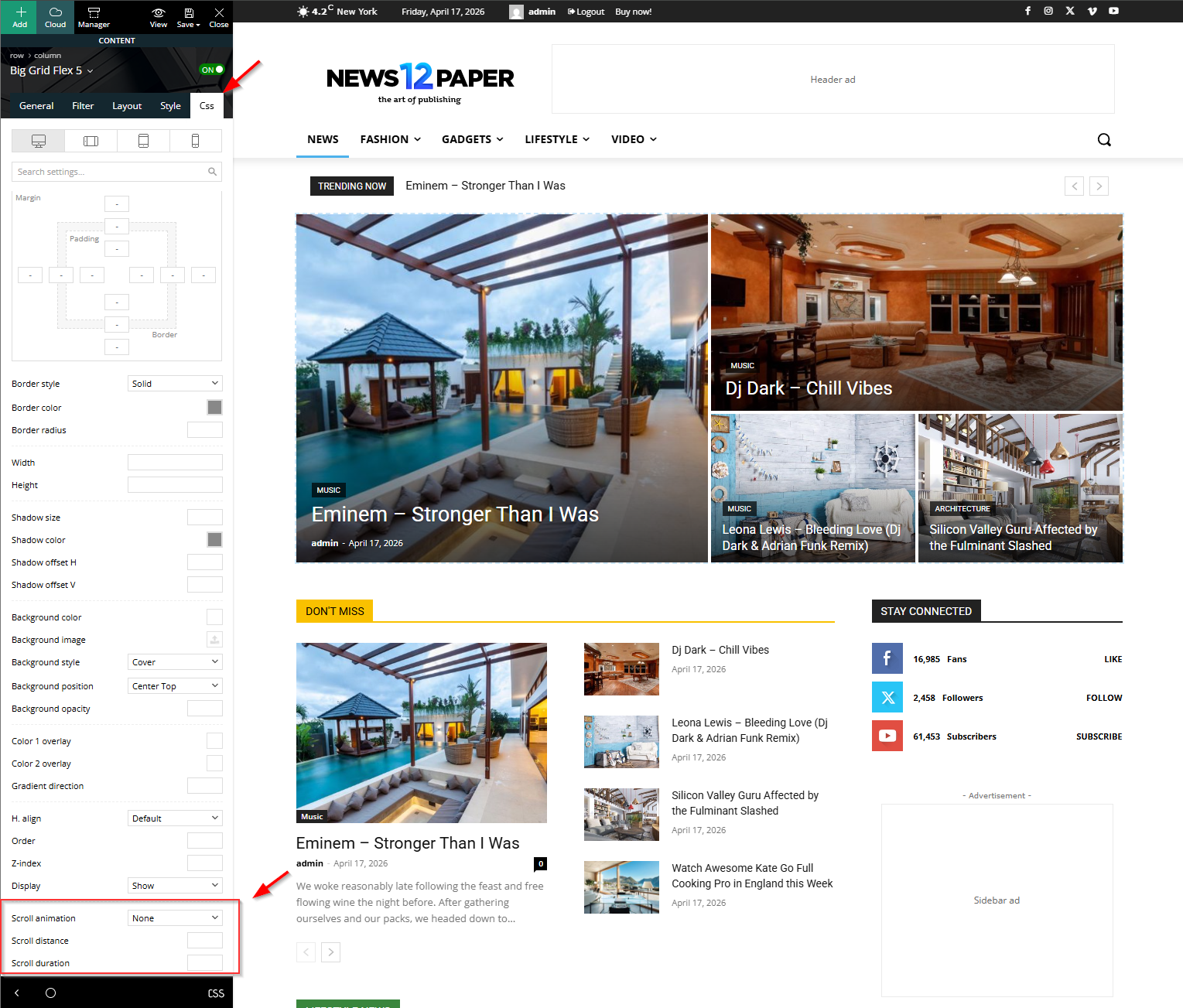The height and width of the screenshot is (1008, 1183).
Task: Switch to the Style tab
Action: (x=170, y=106)
